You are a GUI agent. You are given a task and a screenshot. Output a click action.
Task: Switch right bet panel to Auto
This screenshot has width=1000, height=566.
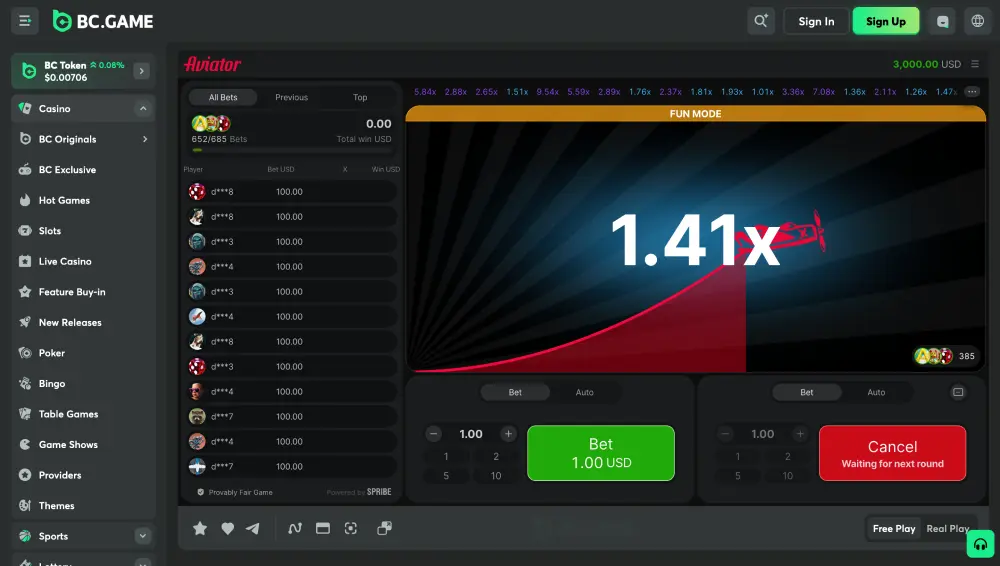click(x=876, y=392)
